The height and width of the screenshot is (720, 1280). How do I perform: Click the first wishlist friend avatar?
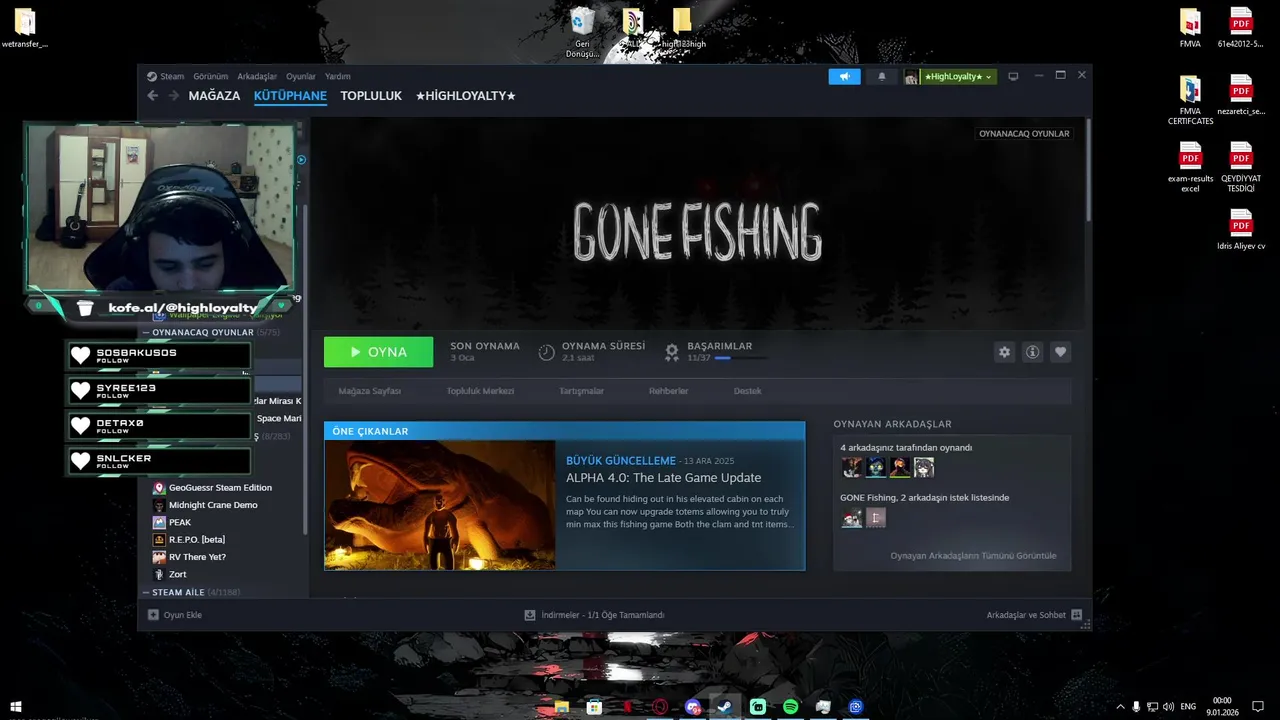[852, 518]
